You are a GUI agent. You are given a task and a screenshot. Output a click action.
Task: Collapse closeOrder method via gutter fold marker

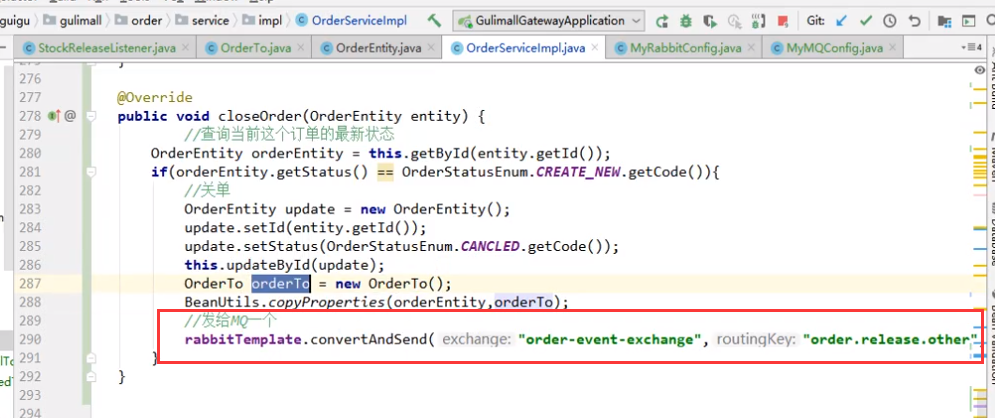click(90, 116)
